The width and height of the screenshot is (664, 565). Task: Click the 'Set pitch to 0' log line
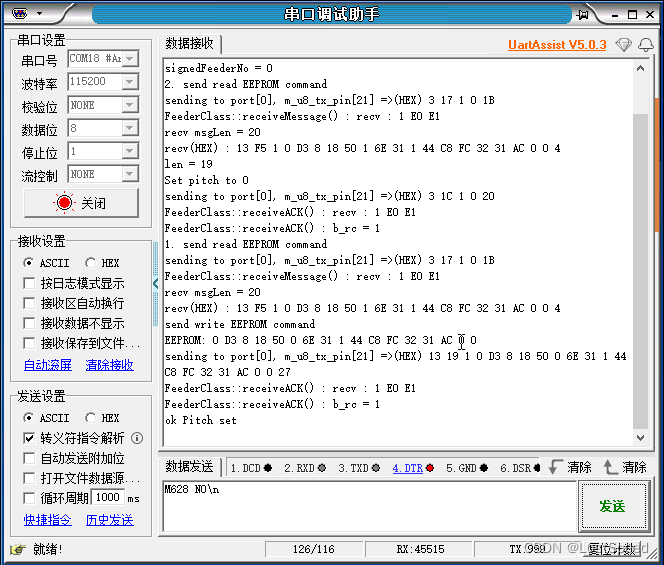point(207,180)
